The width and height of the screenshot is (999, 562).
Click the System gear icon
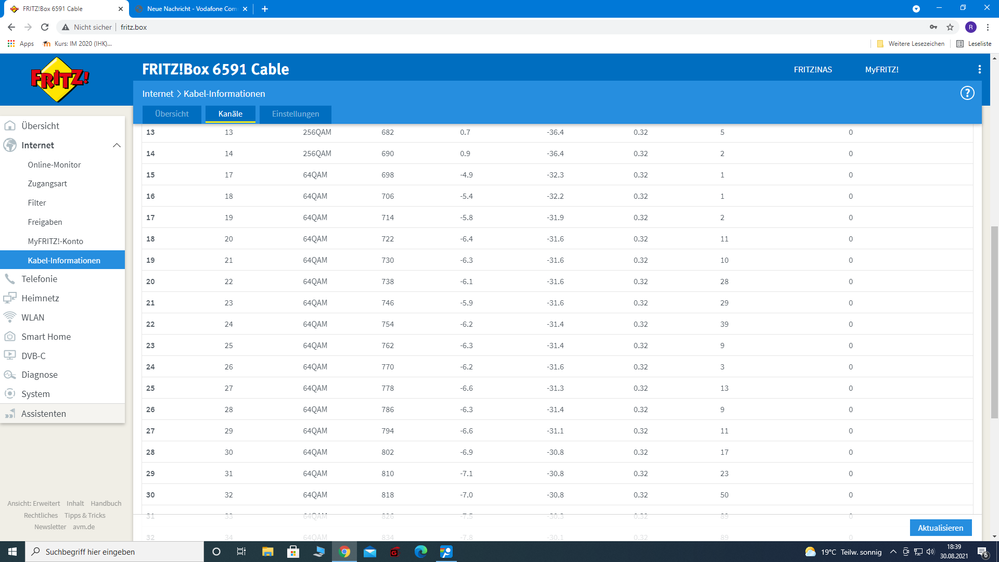point(10,394)
